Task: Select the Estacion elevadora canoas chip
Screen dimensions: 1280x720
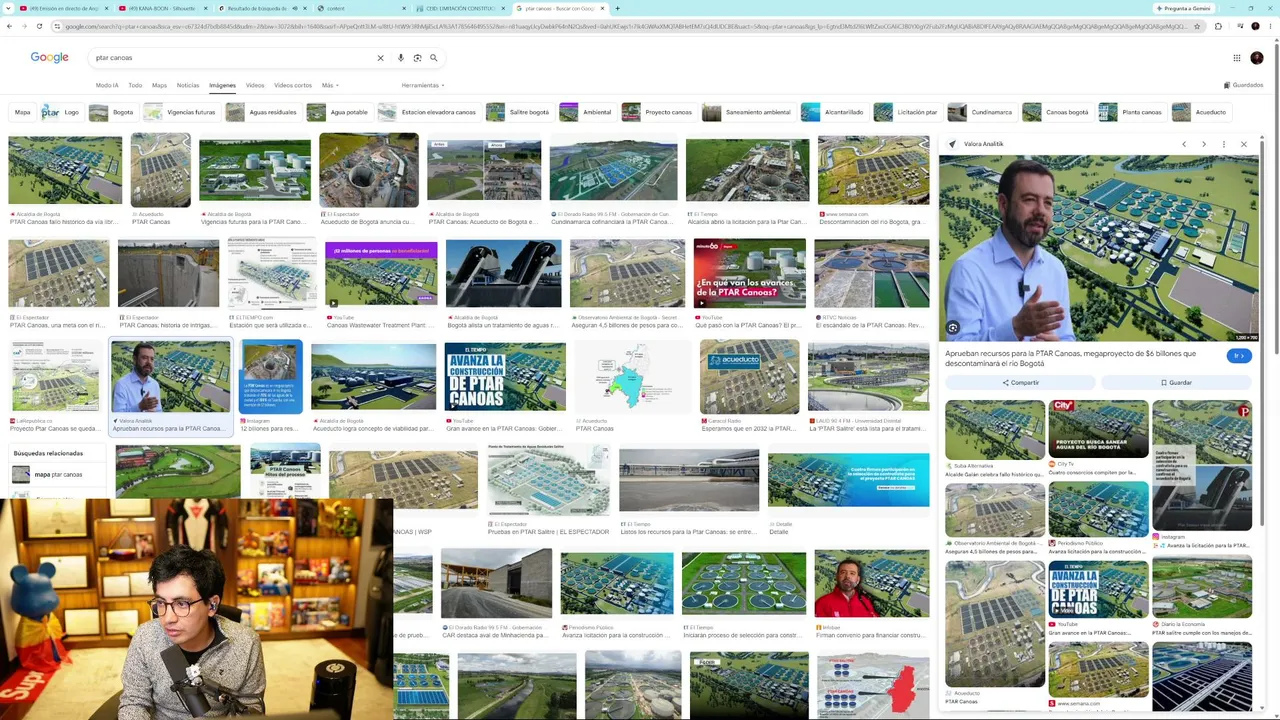Action: [428, 112]
